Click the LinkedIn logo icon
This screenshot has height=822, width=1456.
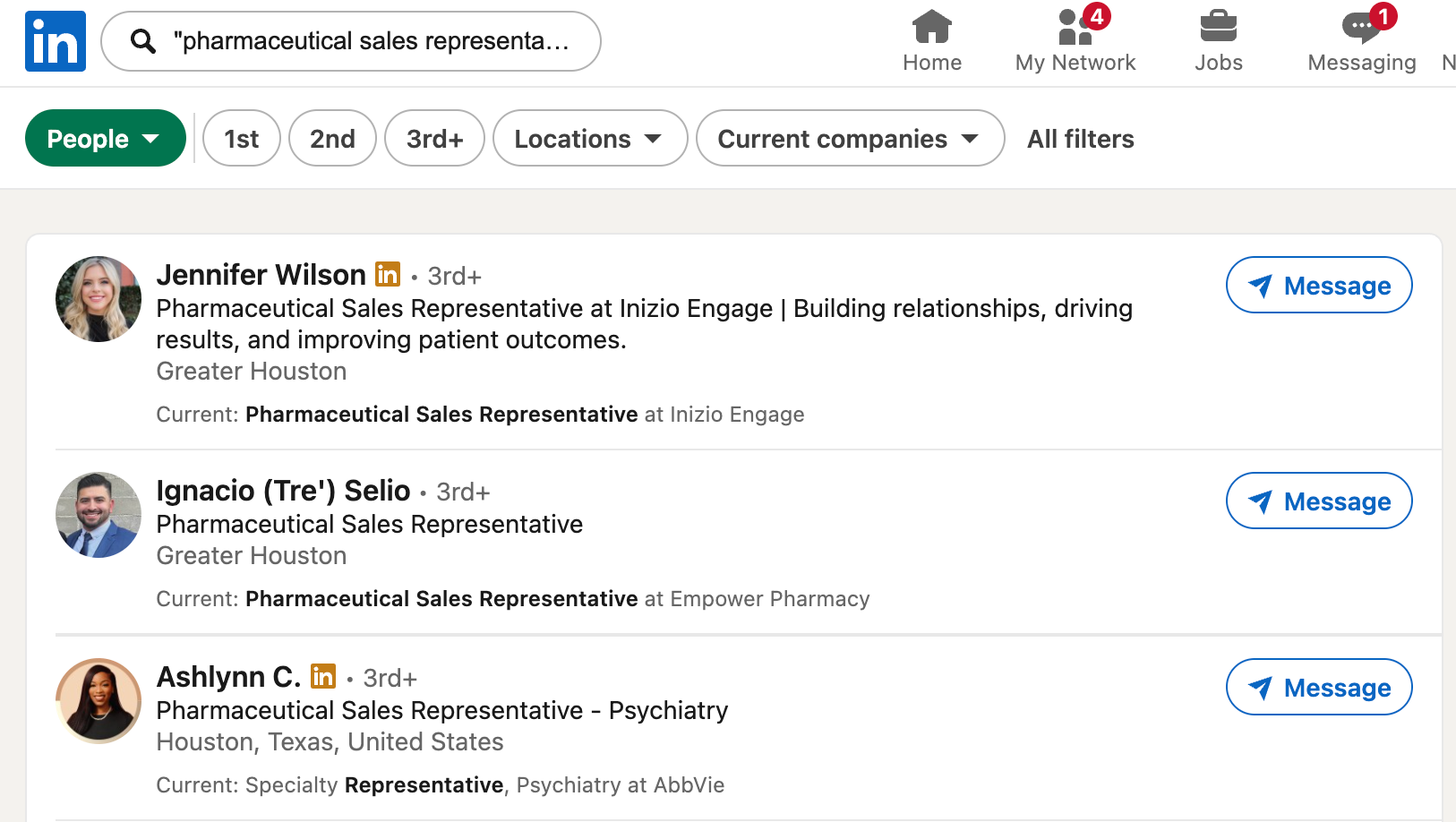[x=56, y=41]
